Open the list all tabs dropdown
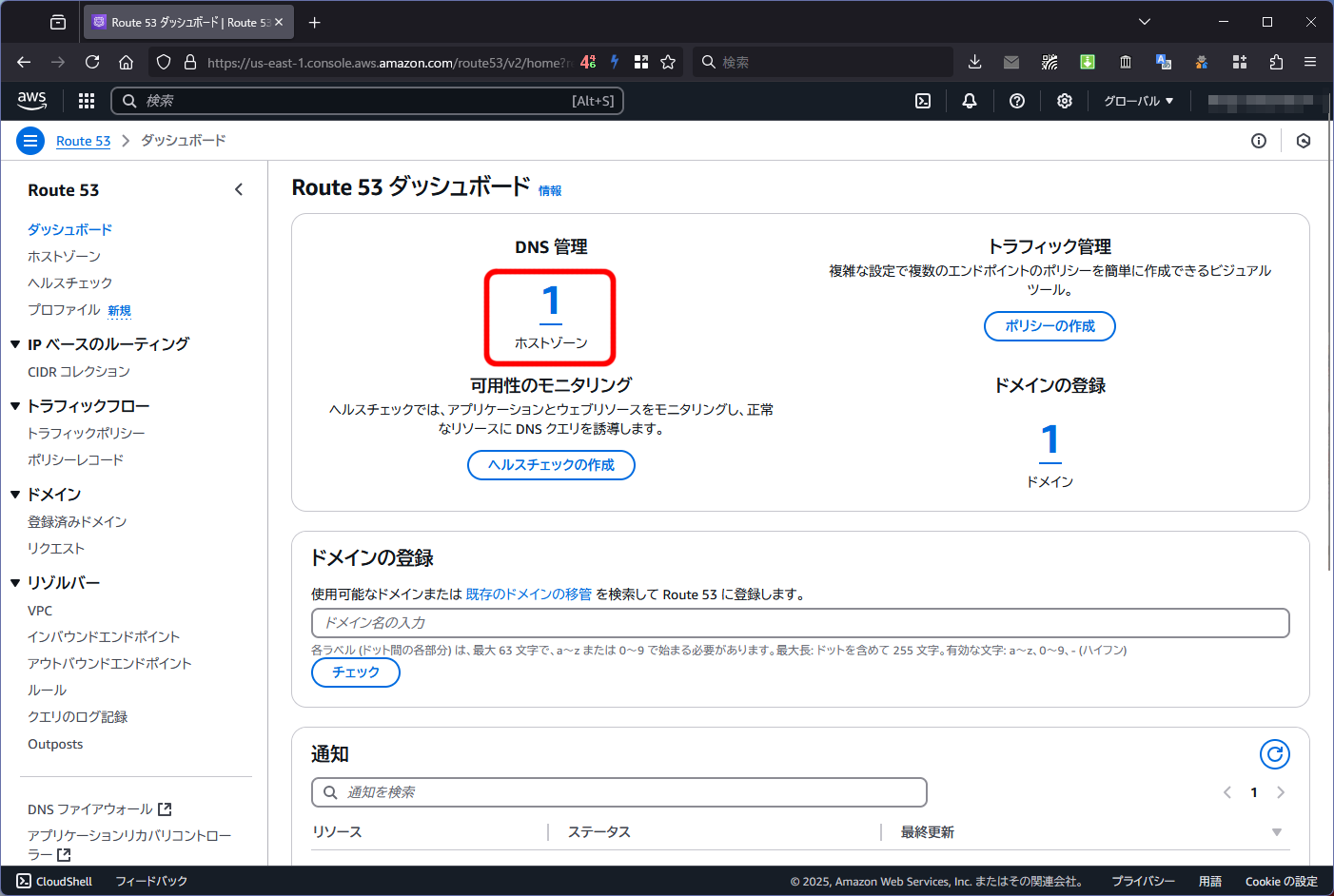 (x=1145, y=22)
